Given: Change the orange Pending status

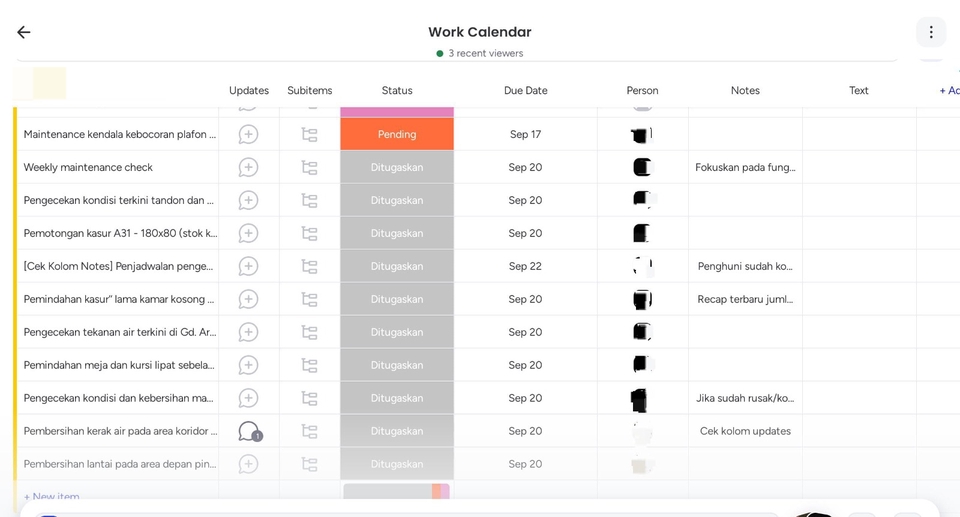Looking at the screenshot, I should (x=397, y=134).
